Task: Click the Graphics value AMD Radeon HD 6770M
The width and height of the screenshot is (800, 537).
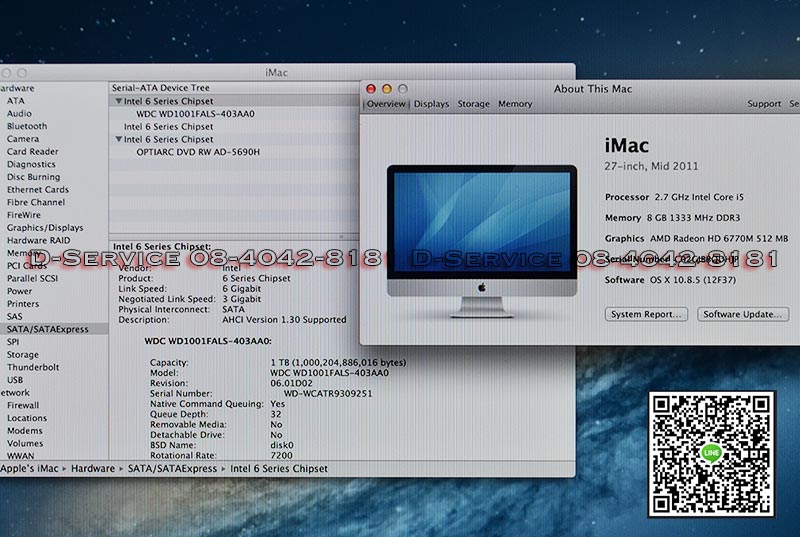Action: [x=719, y=238]
